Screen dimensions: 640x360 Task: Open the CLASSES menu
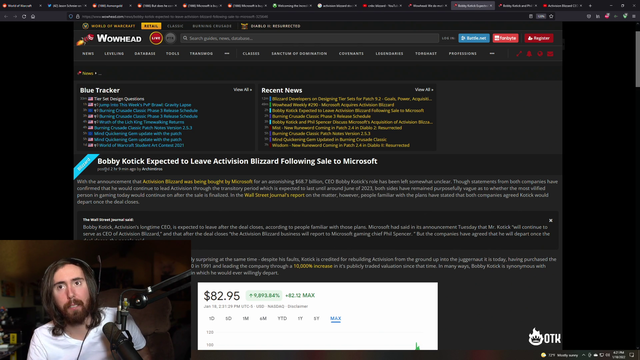251,53
